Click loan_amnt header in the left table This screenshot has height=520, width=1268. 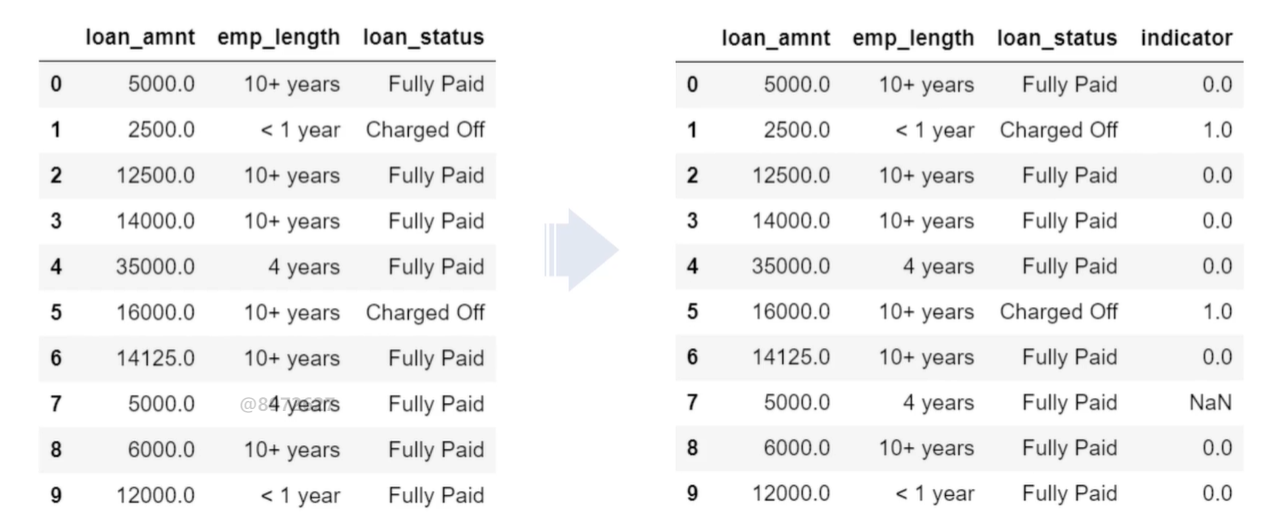coord(140,38)
